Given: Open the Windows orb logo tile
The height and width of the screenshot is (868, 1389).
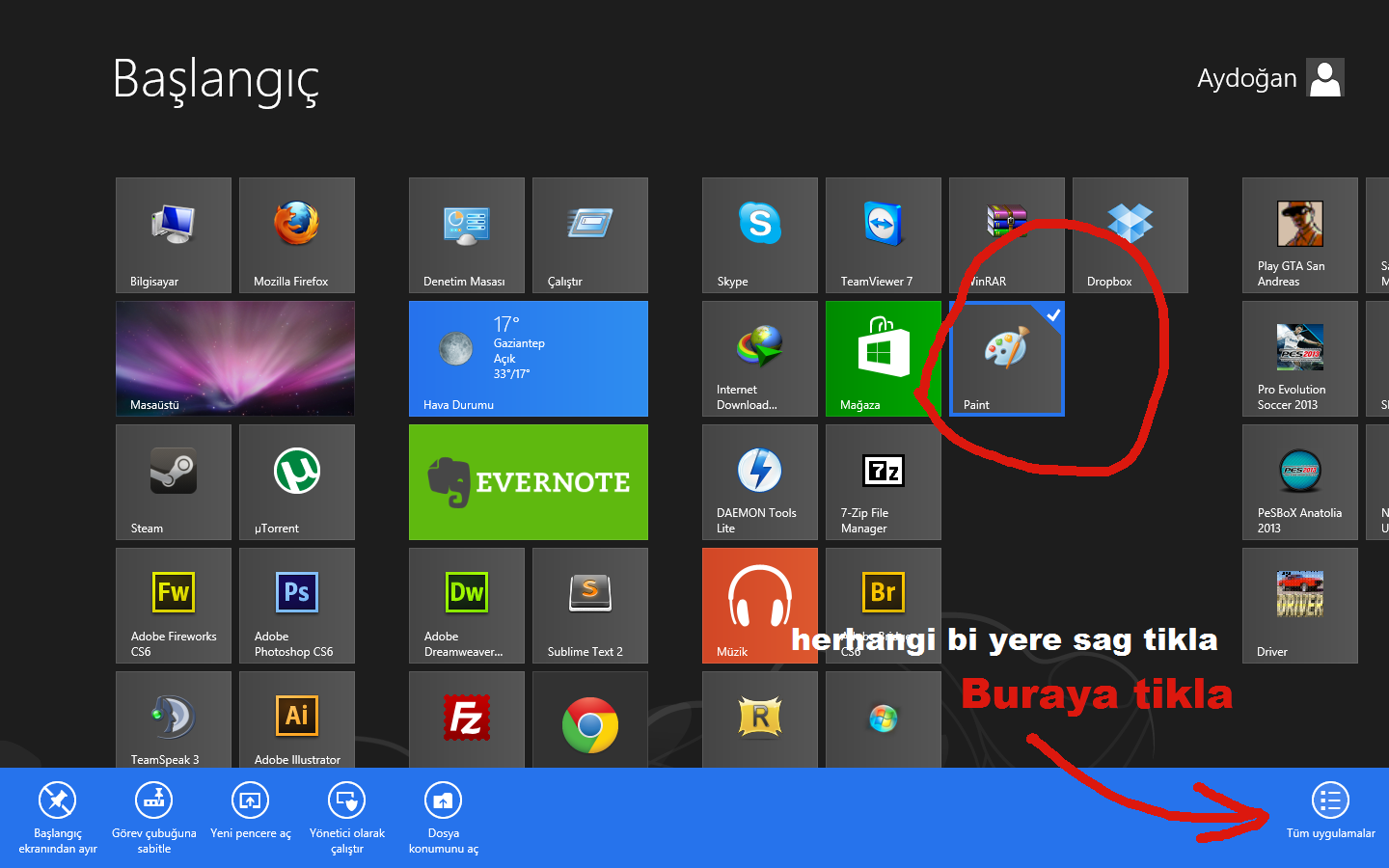Looking at the screenshot, I should [884, 719].
